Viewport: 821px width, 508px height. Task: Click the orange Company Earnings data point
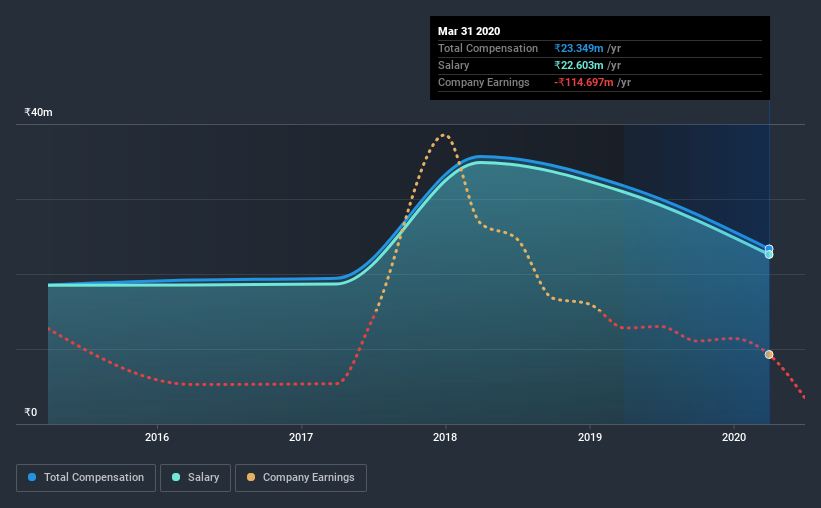[x=769, y=355]
